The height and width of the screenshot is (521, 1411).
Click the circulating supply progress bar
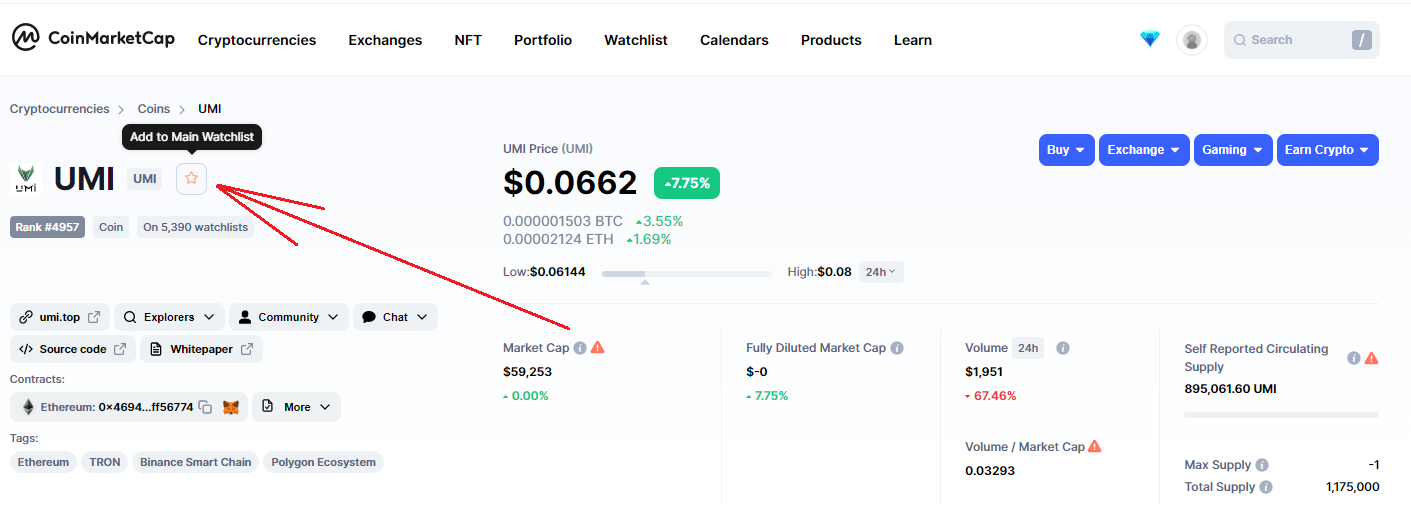click(1281, 414)
